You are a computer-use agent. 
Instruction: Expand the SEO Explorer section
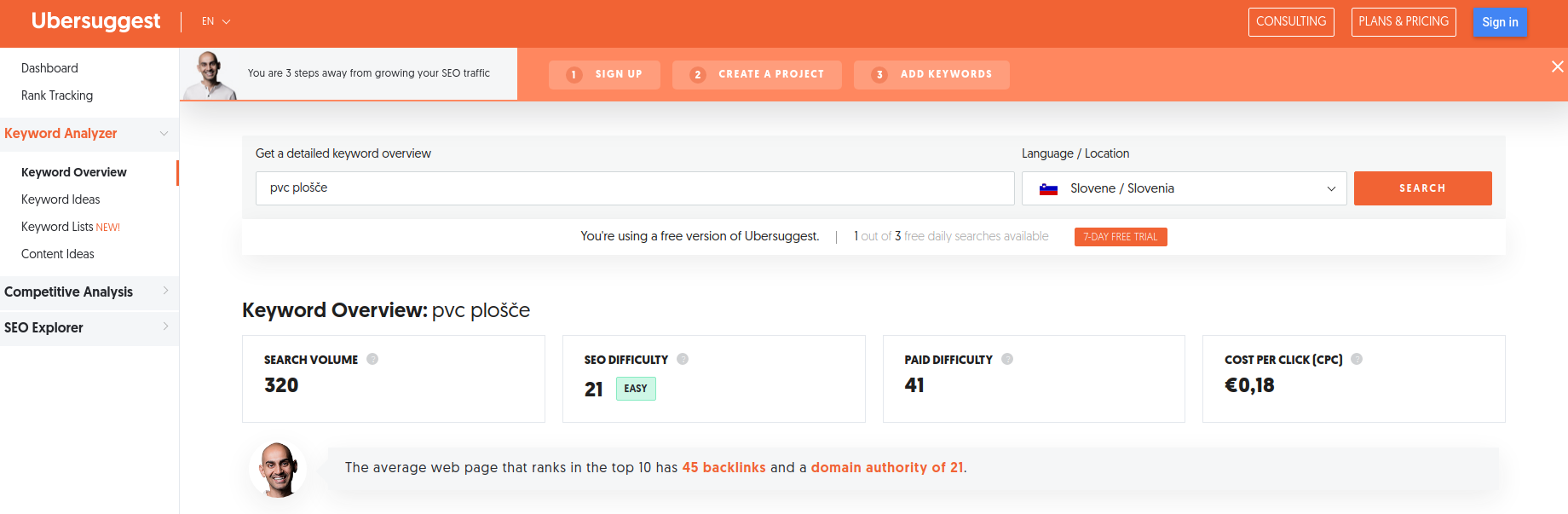(x=89, y=328)
